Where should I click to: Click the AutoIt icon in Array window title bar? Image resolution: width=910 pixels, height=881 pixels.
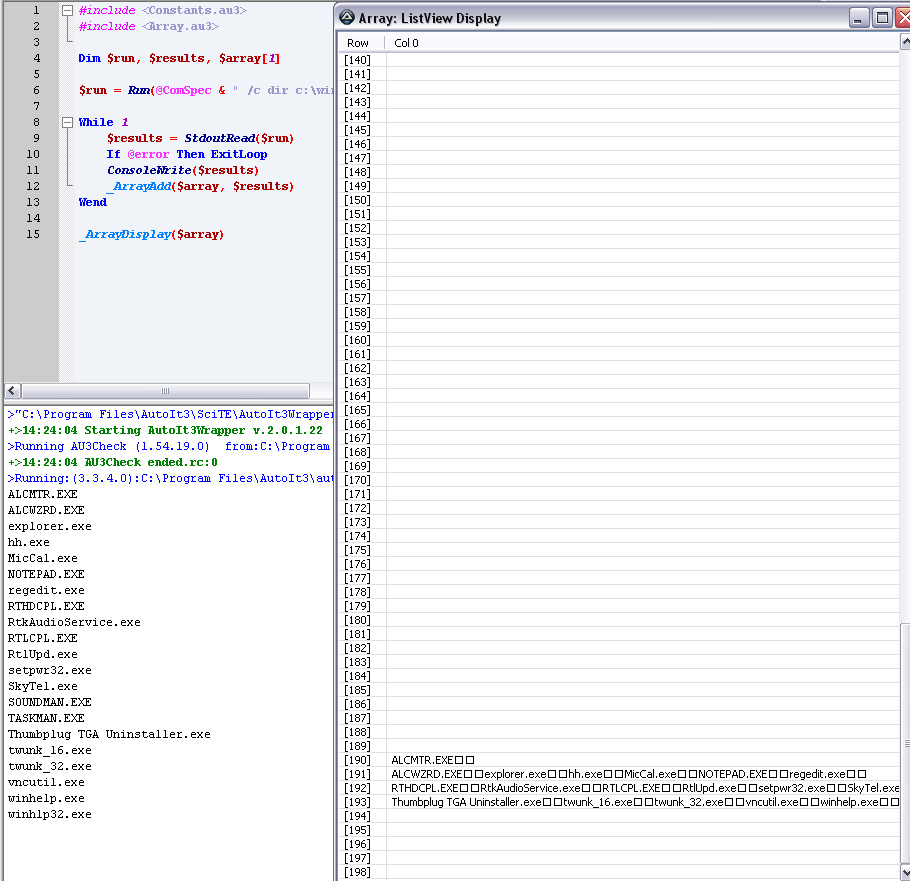pos(347,18)
